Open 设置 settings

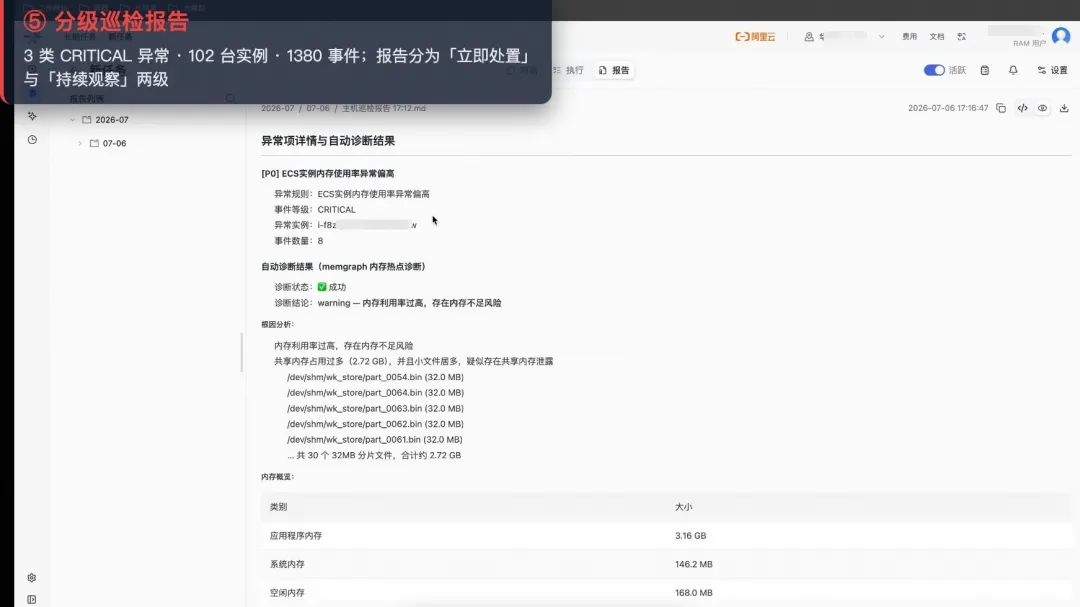(x=1052, y=70)
